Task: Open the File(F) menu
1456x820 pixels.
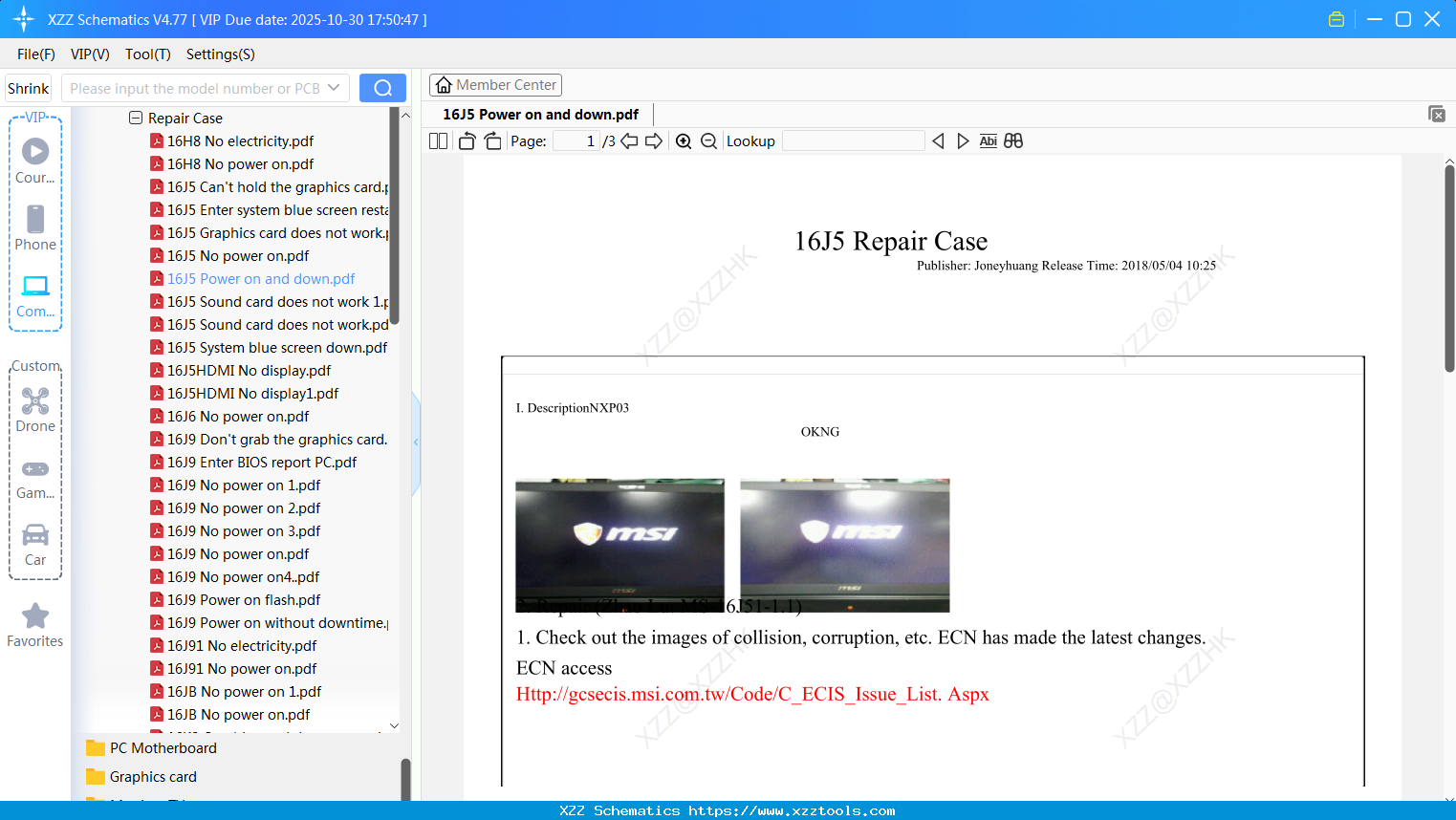Action: [36, 54]
